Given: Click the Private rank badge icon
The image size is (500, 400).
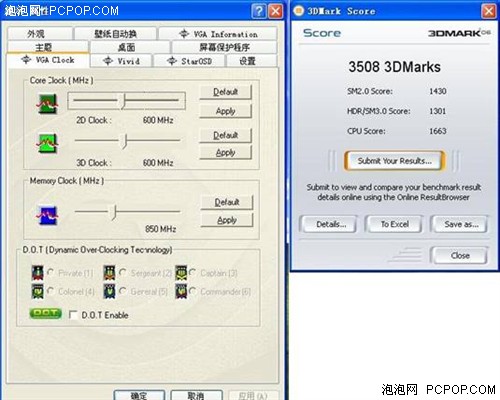Looking at the screenshot, I should coord(38,273).
